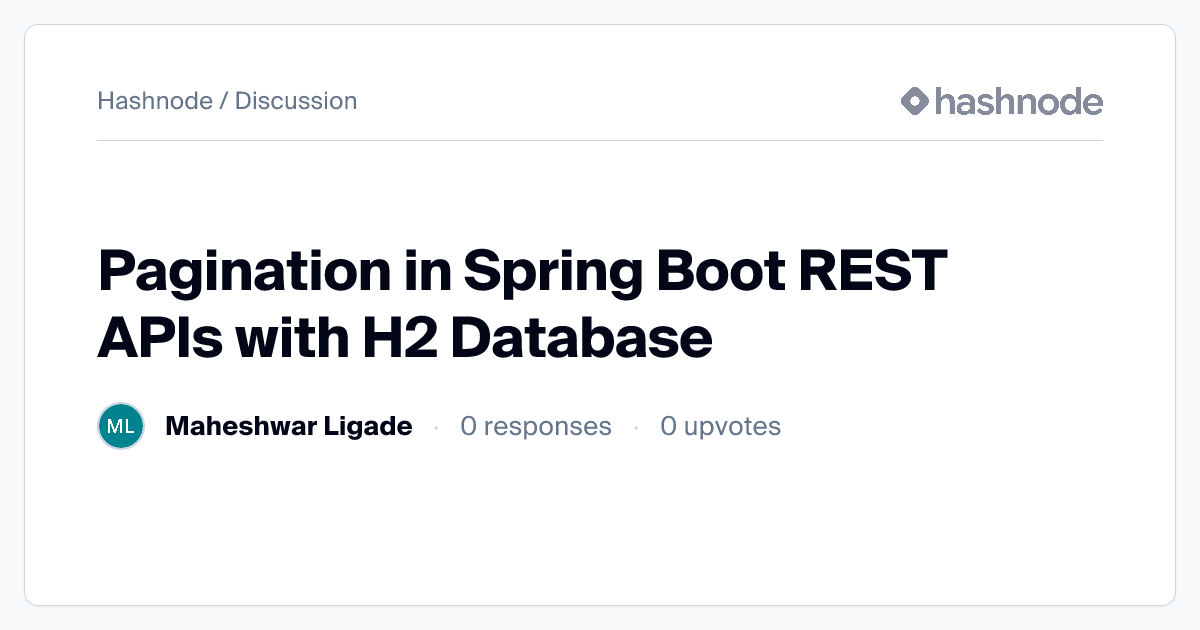The image size is (1200, 630).
Task: Click the slash separator in breadcrumb
Action: click(x=224, y=101)
